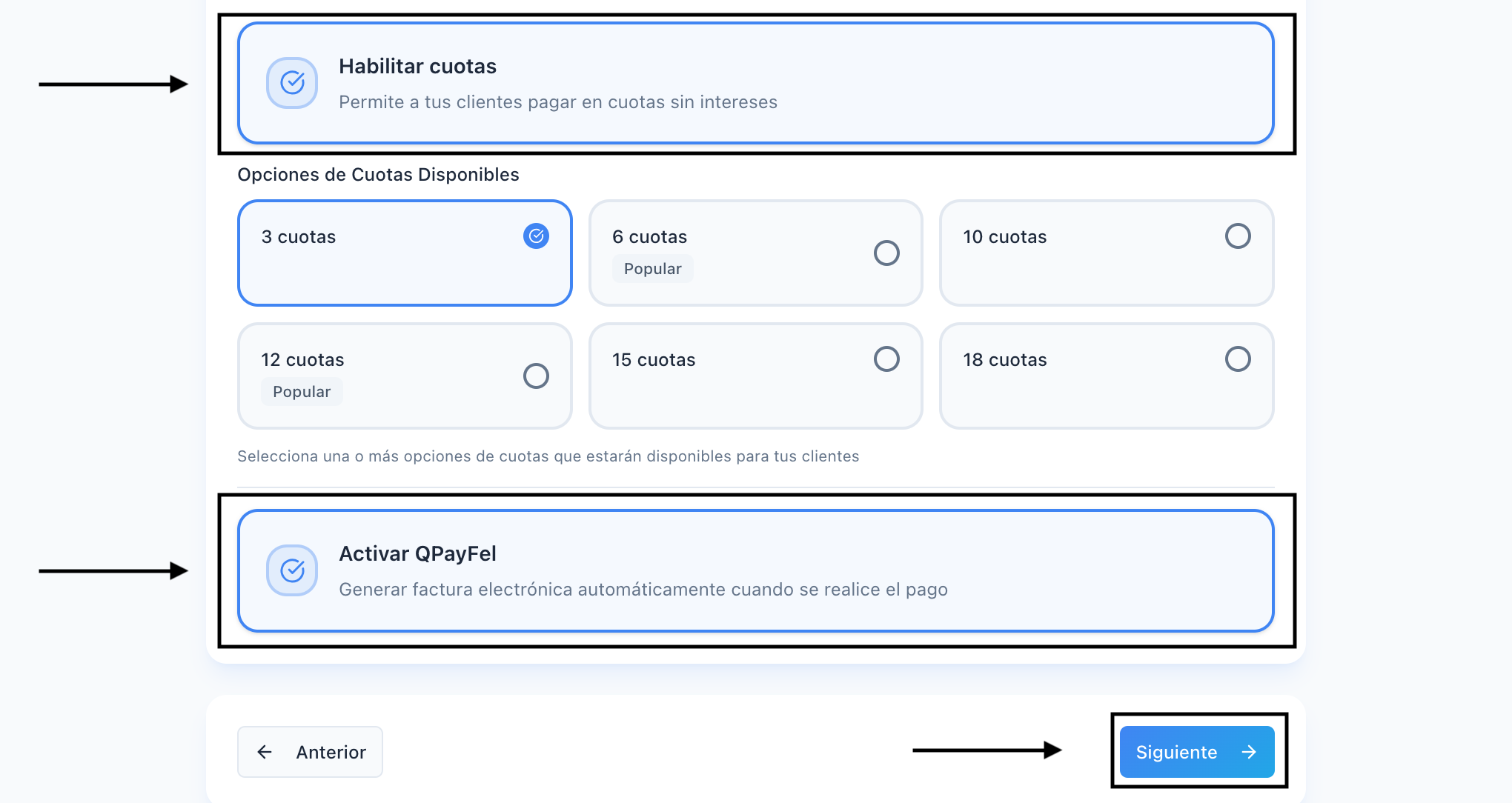Screen dimensions: 1512x803
Task: Click the 18 cuotas label text
Action: tap(1004, 360)
